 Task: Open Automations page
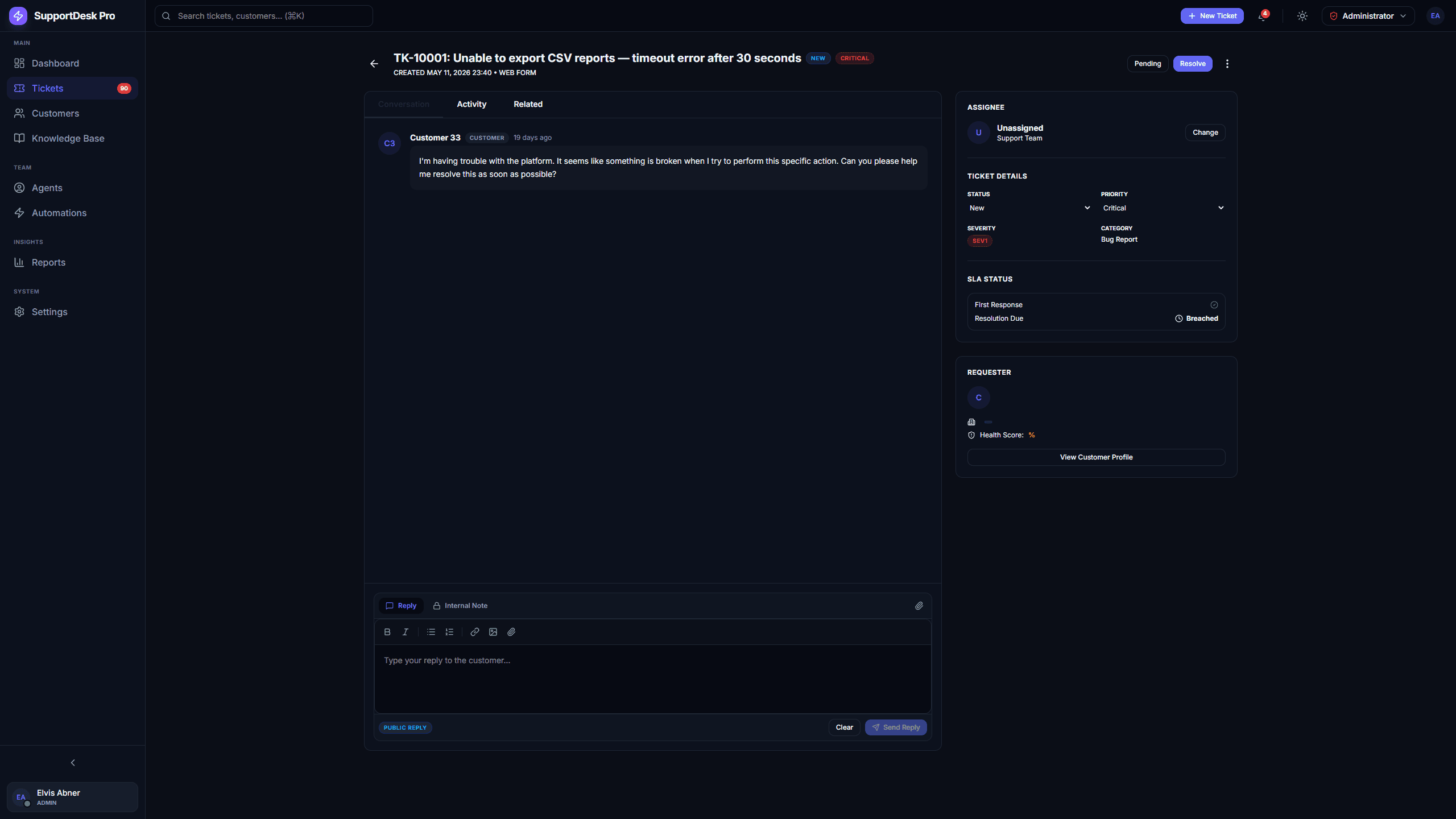point(72,213)
